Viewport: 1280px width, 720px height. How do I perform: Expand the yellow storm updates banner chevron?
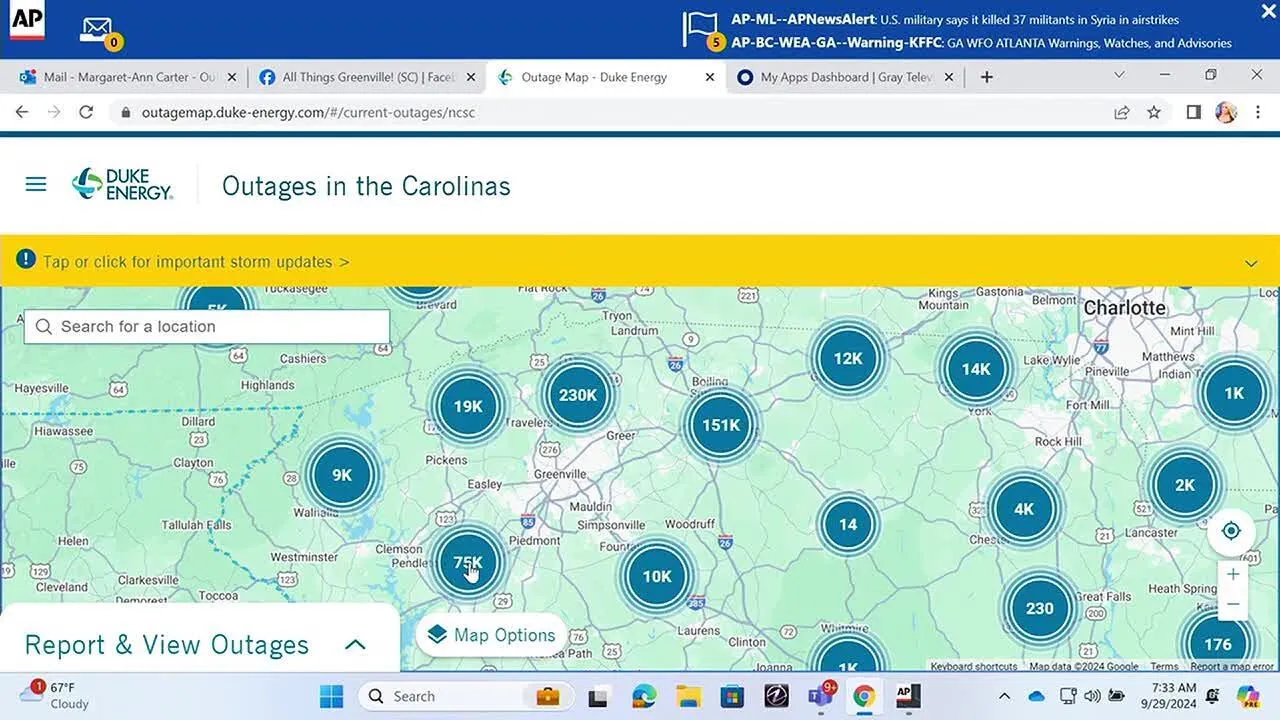click(1251, 263)
